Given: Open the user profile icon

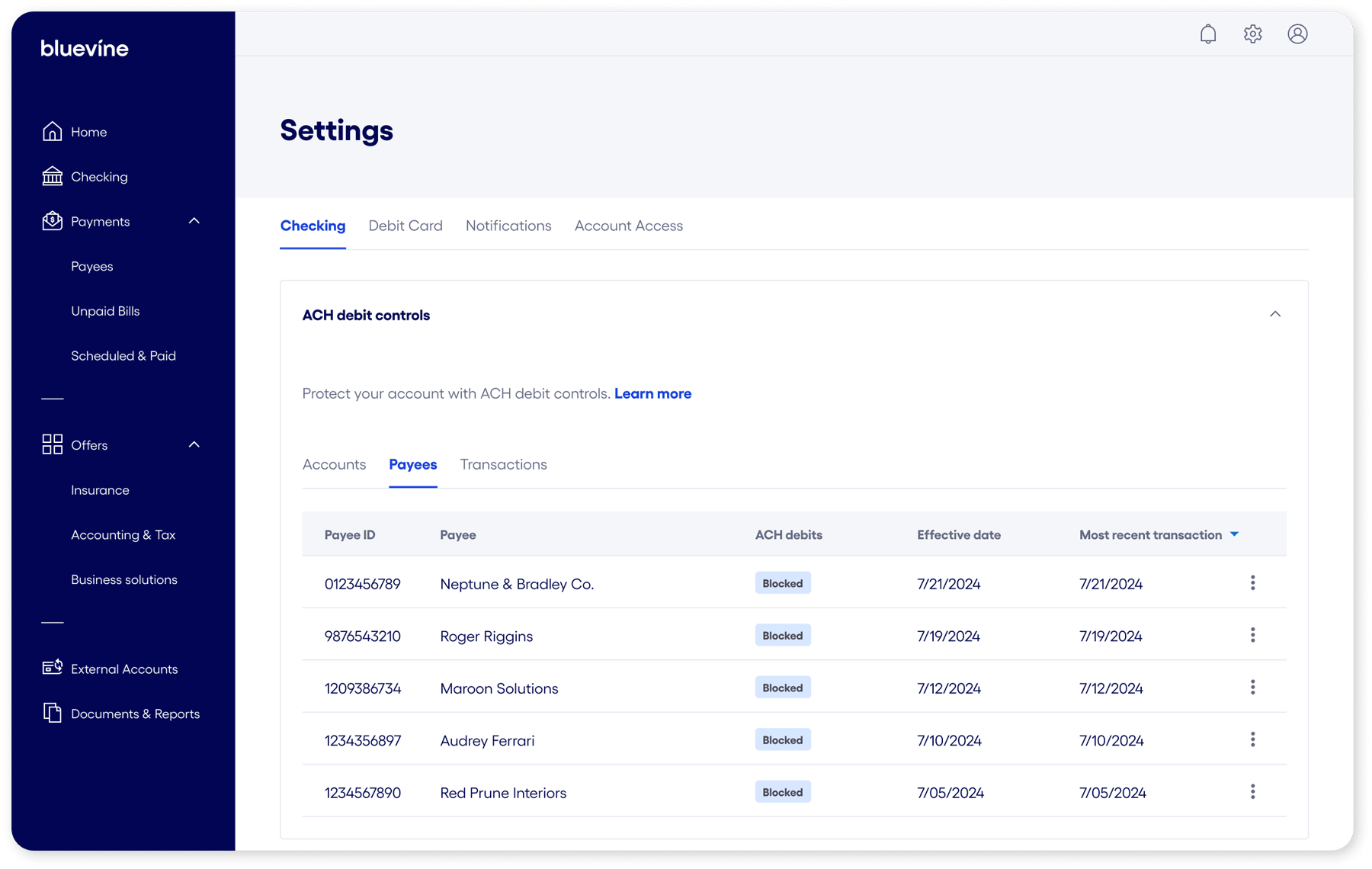Looking at the screenshot, I should (x=1297, y=34).
